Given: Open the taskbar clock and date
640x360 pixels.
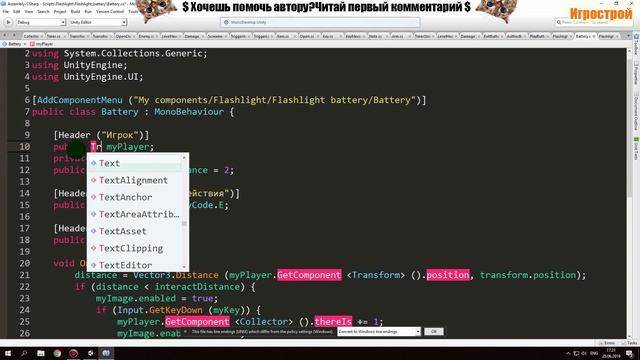Looking at the screenshot, I should [611, 353].
